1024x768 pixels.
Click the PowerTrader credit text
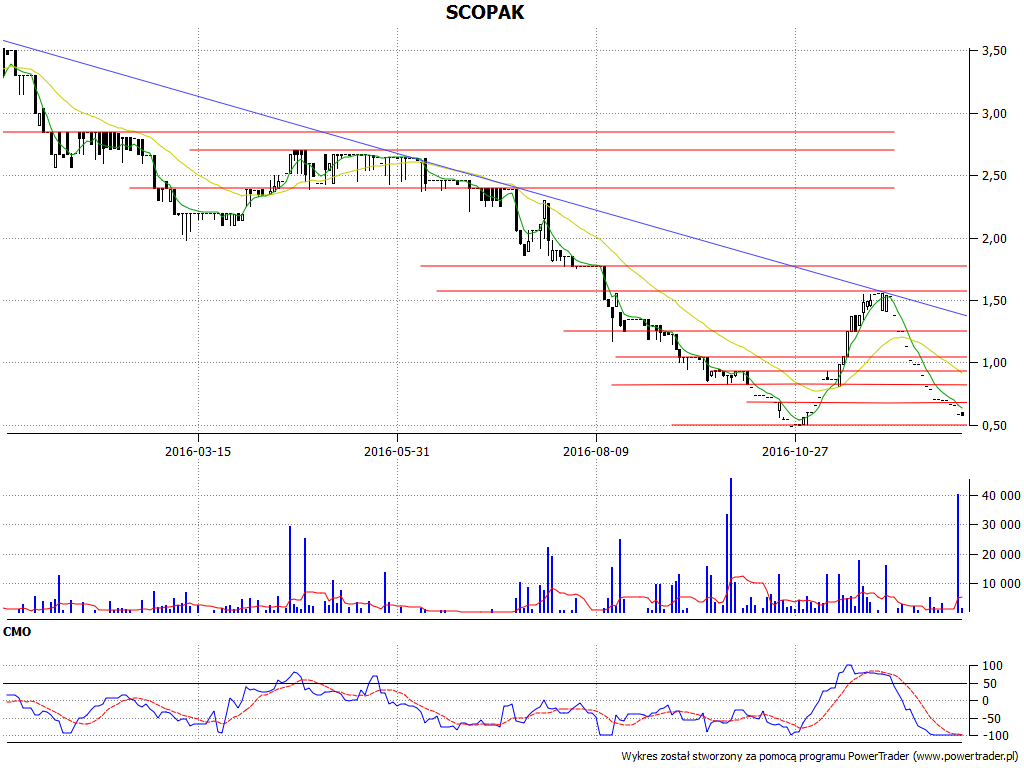tap(820, 756)
